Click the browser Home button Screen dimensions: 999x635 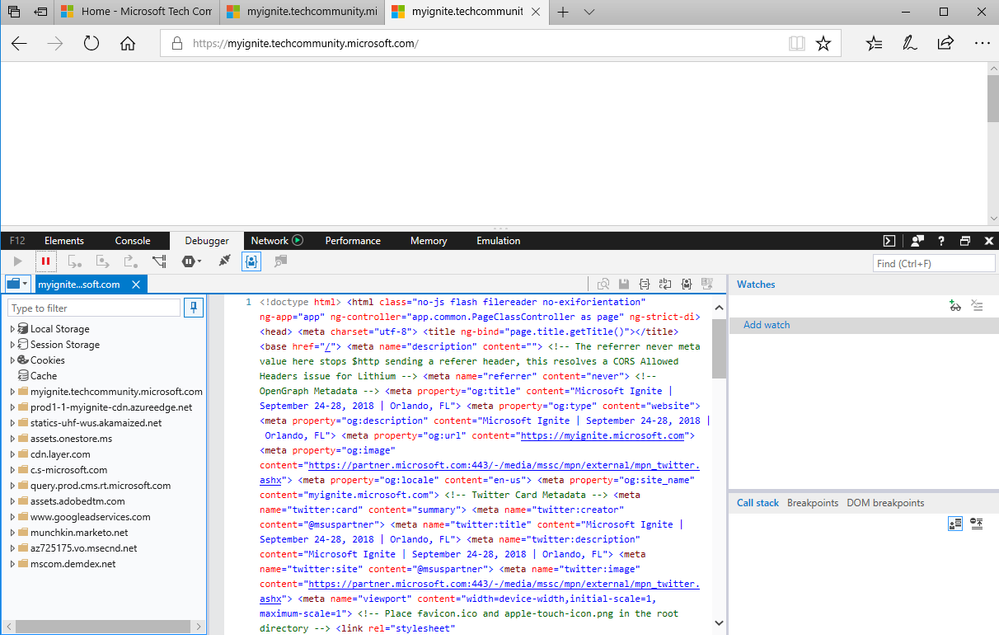pos(127,43)
